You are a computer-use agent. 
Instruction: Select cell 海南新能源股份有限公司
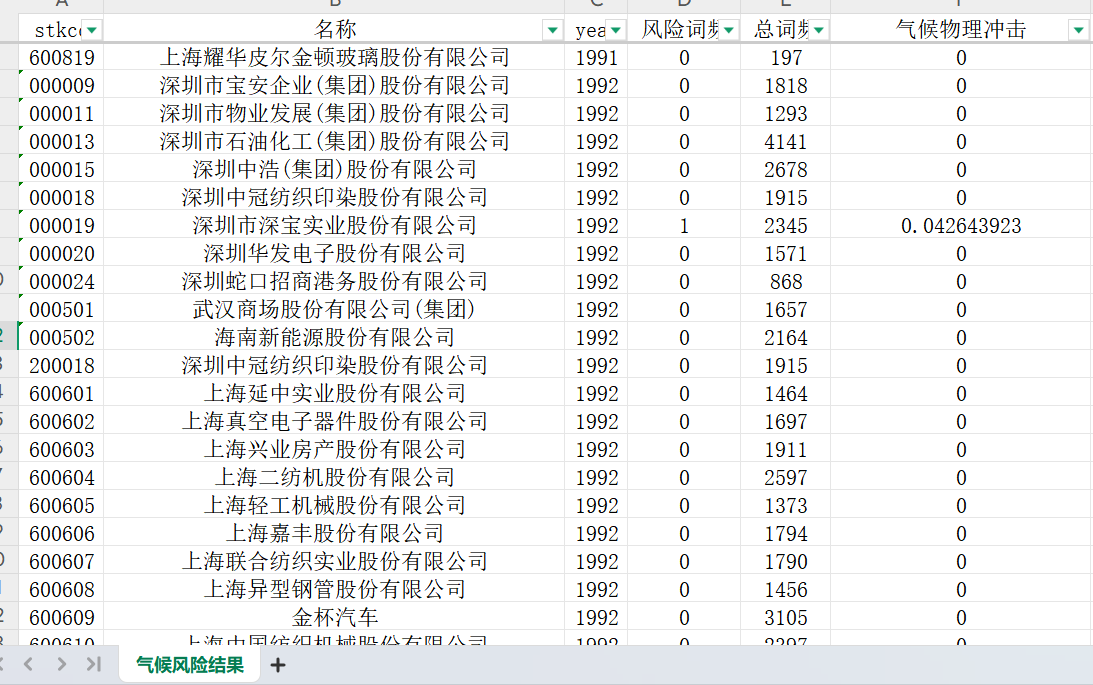coord(334,337)
